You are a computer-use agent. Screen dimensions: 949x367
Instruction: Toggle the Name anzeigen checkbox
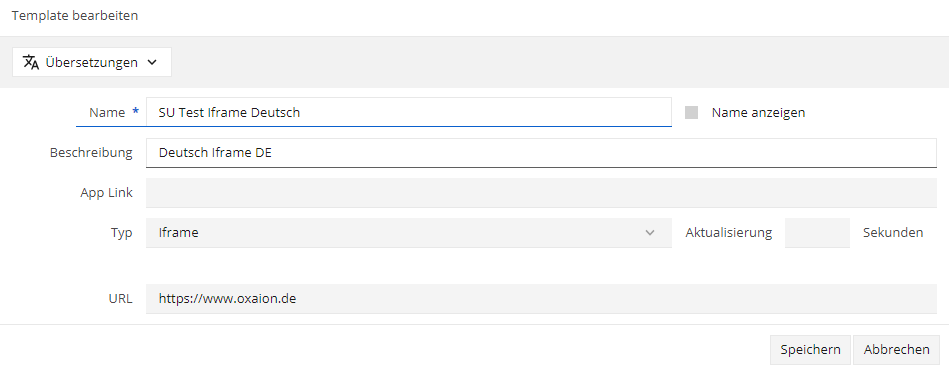coord(691,113)
